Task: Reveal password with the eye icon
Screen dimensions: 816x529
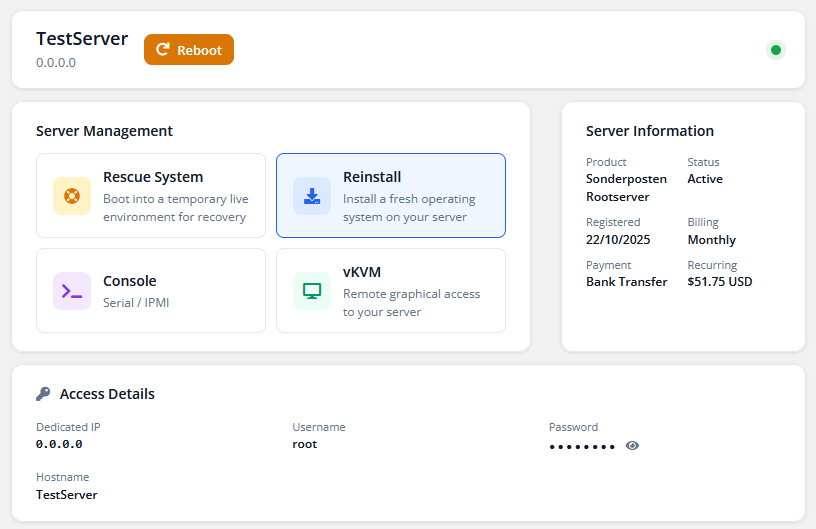Action: (x=632, y=446)
